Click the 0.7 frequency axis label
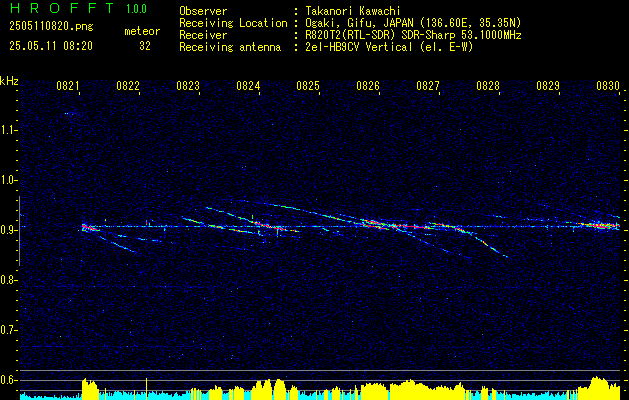Viewport: 629px width, 400px height. coord(8,330)
